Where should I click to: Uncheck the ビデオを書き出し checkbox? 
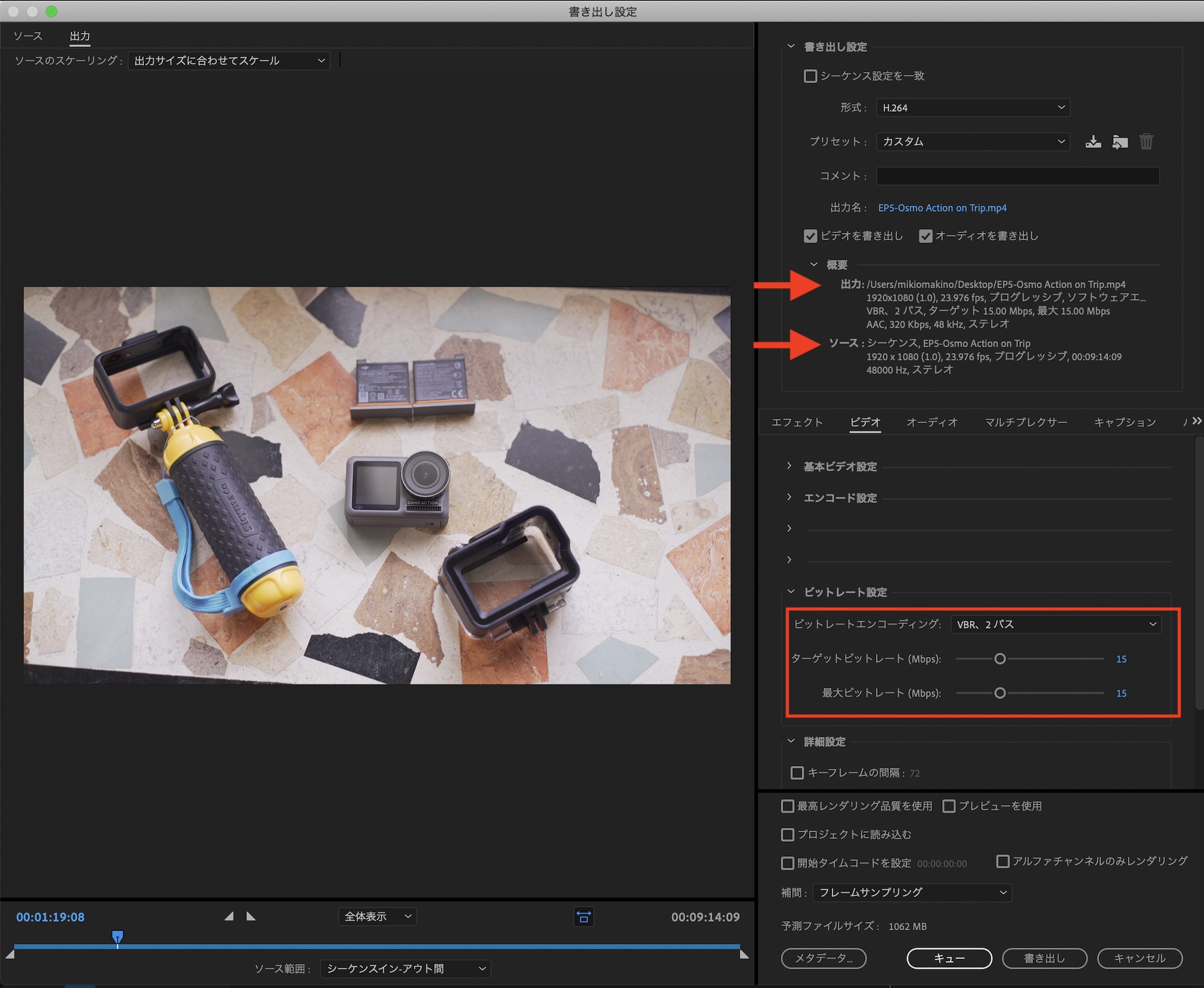coord(810,236)
